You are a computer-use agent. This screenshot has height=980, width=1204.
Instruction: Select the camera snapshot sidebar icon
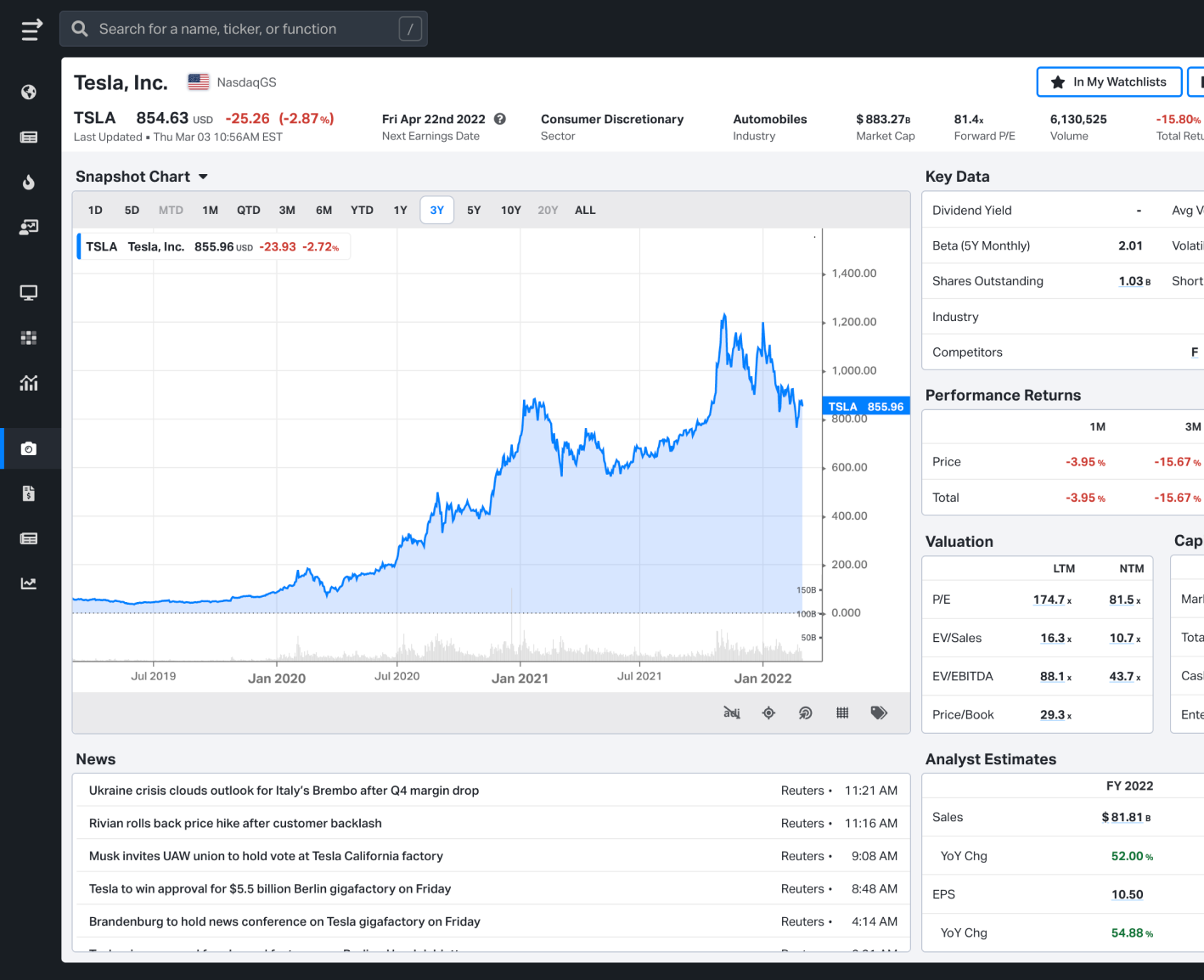(x=29, y=448)
